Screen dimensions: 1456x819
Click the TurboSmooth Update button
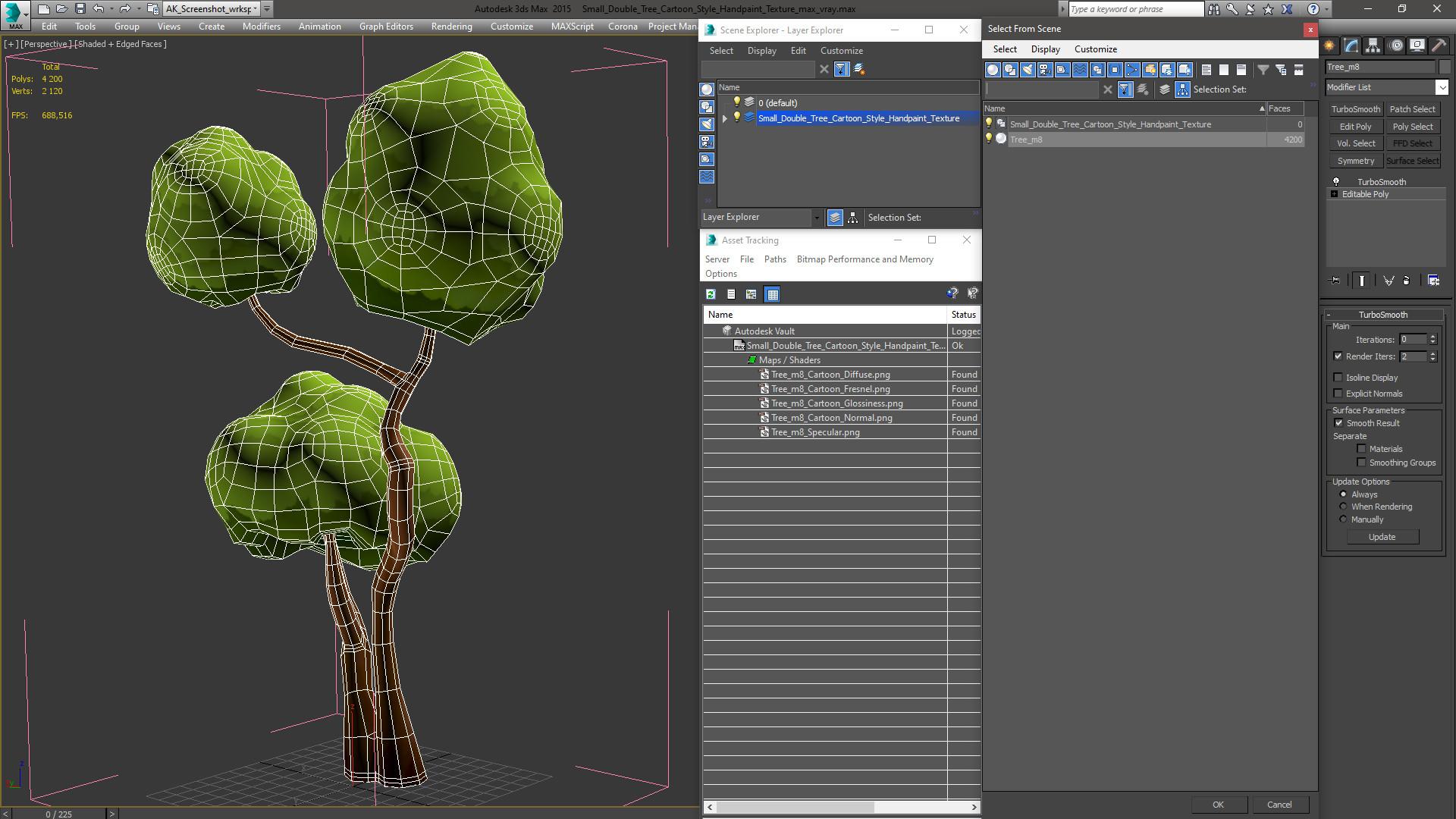(1382, 537)
